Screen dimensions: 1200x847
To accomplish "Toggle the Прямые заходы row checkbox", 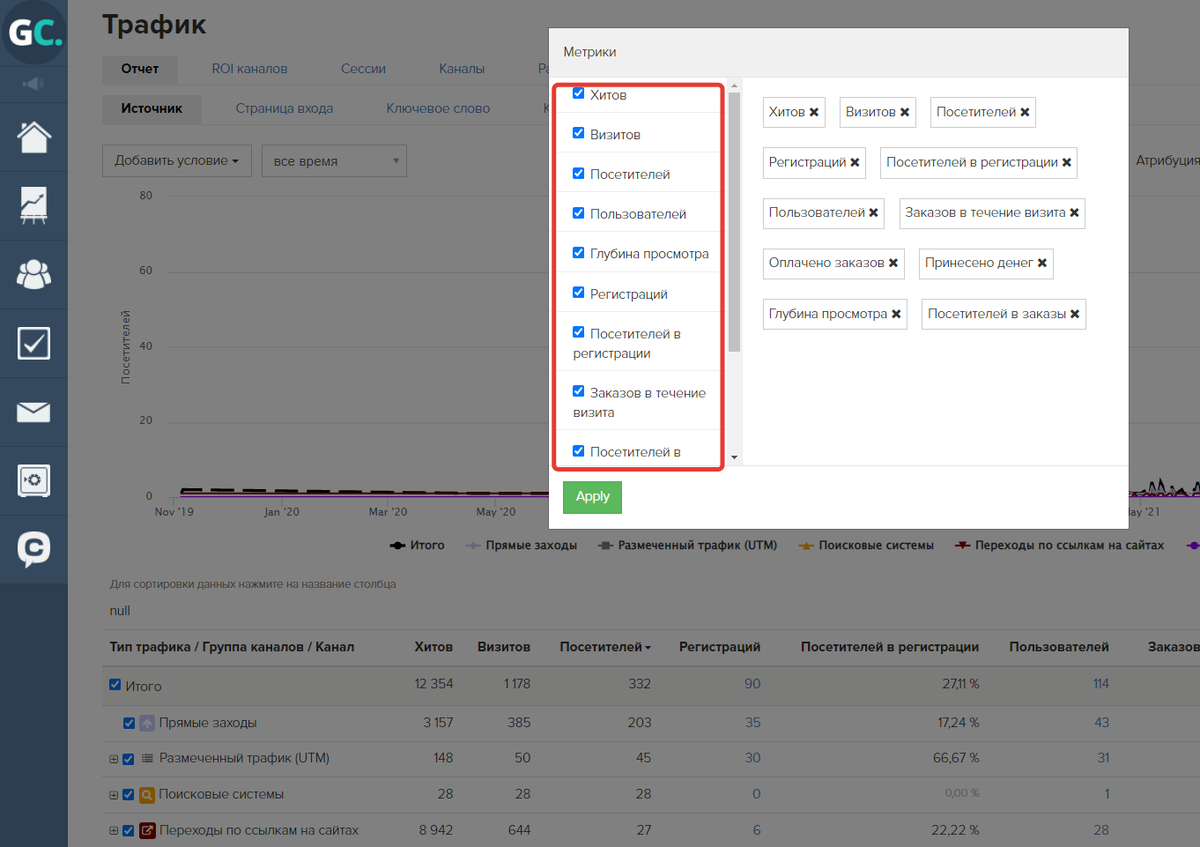I will coord(129,722).
